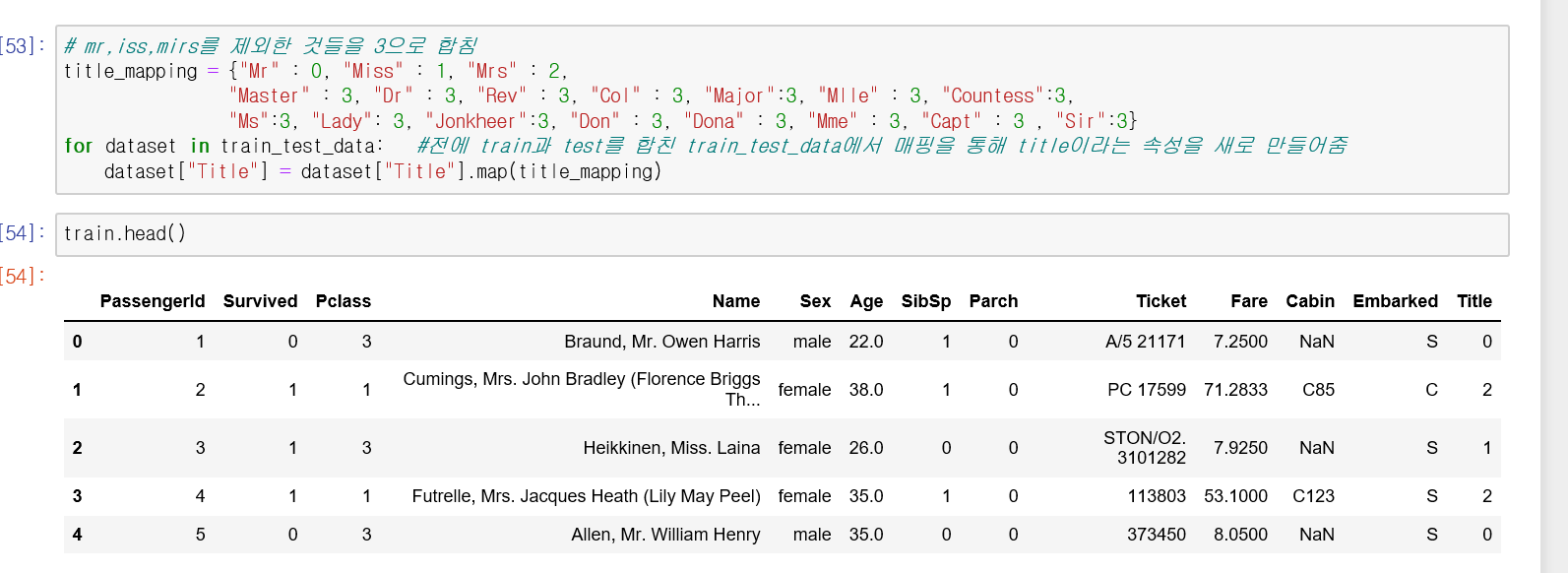Click the 'dataset["Title"] = ... .map(title_mapping)' line
Screen dimensions: 1568x573
pos(383,171)
